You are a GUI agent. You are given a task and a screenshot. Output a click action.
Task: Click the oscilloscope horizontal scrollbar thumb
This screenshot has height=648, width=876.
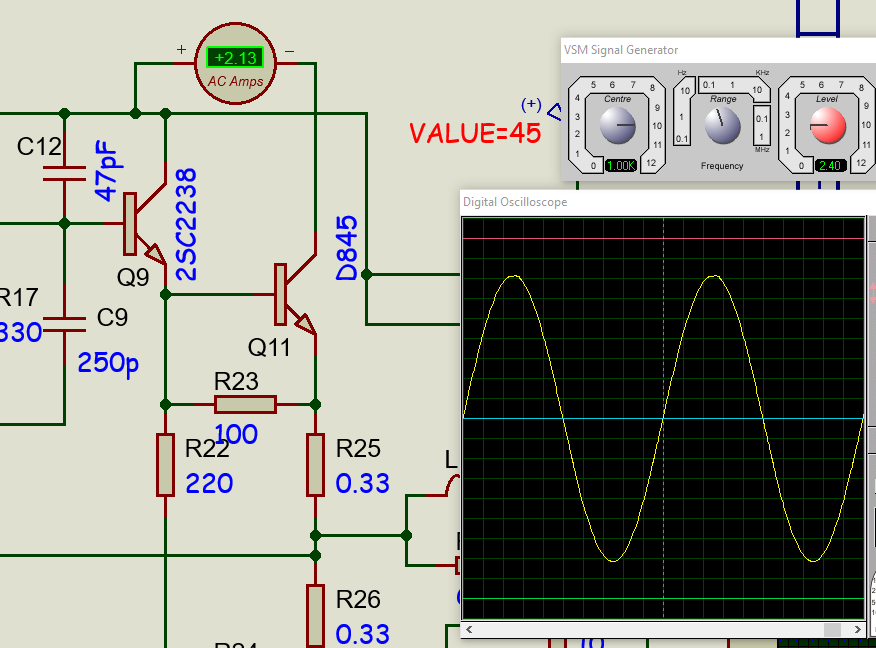[x=831, y=629]
